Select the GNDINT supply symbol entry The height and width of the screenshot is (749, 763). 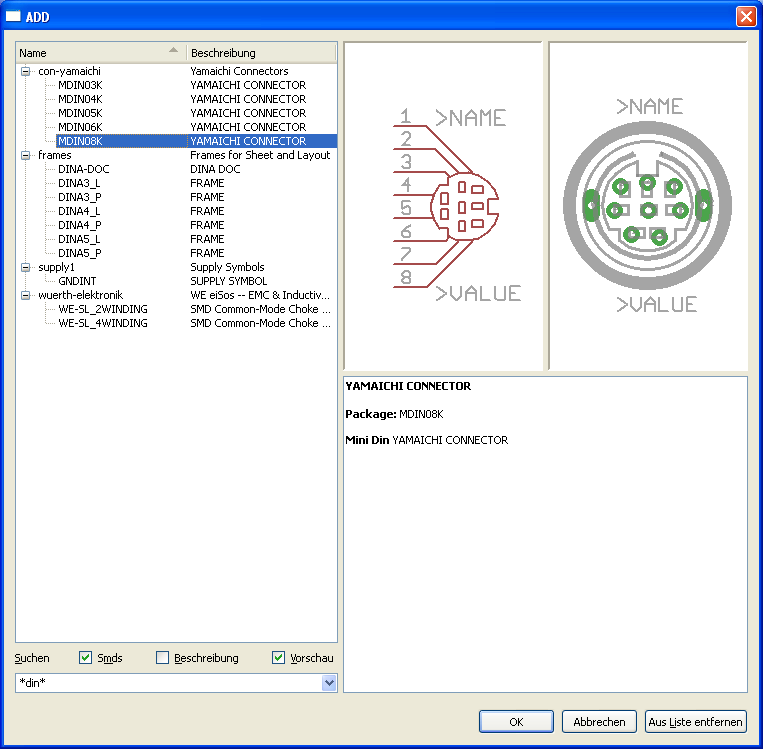click(x=77, y=281)
